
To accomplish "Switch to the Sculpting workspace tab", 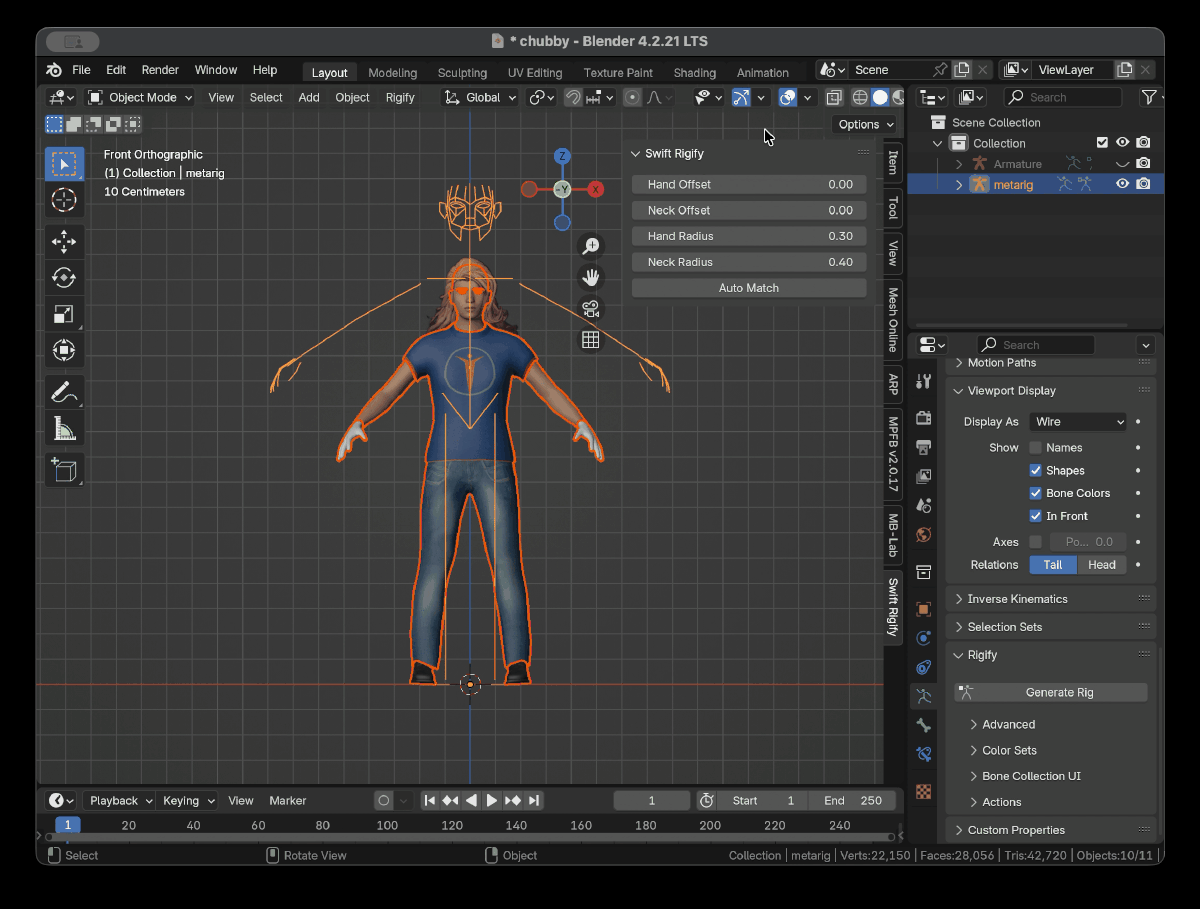I will (x=462, y=73).
